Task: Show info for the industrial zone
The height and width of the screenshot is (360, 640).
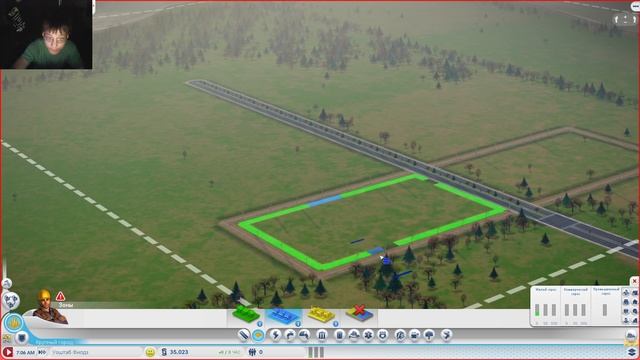Action: (x=335, y=324)
